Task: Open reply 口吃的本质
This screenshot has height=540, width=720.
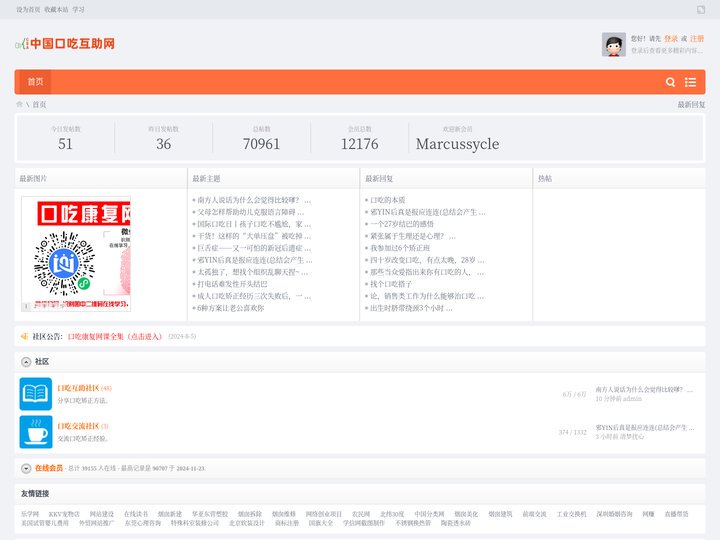Action: point(388,200)
